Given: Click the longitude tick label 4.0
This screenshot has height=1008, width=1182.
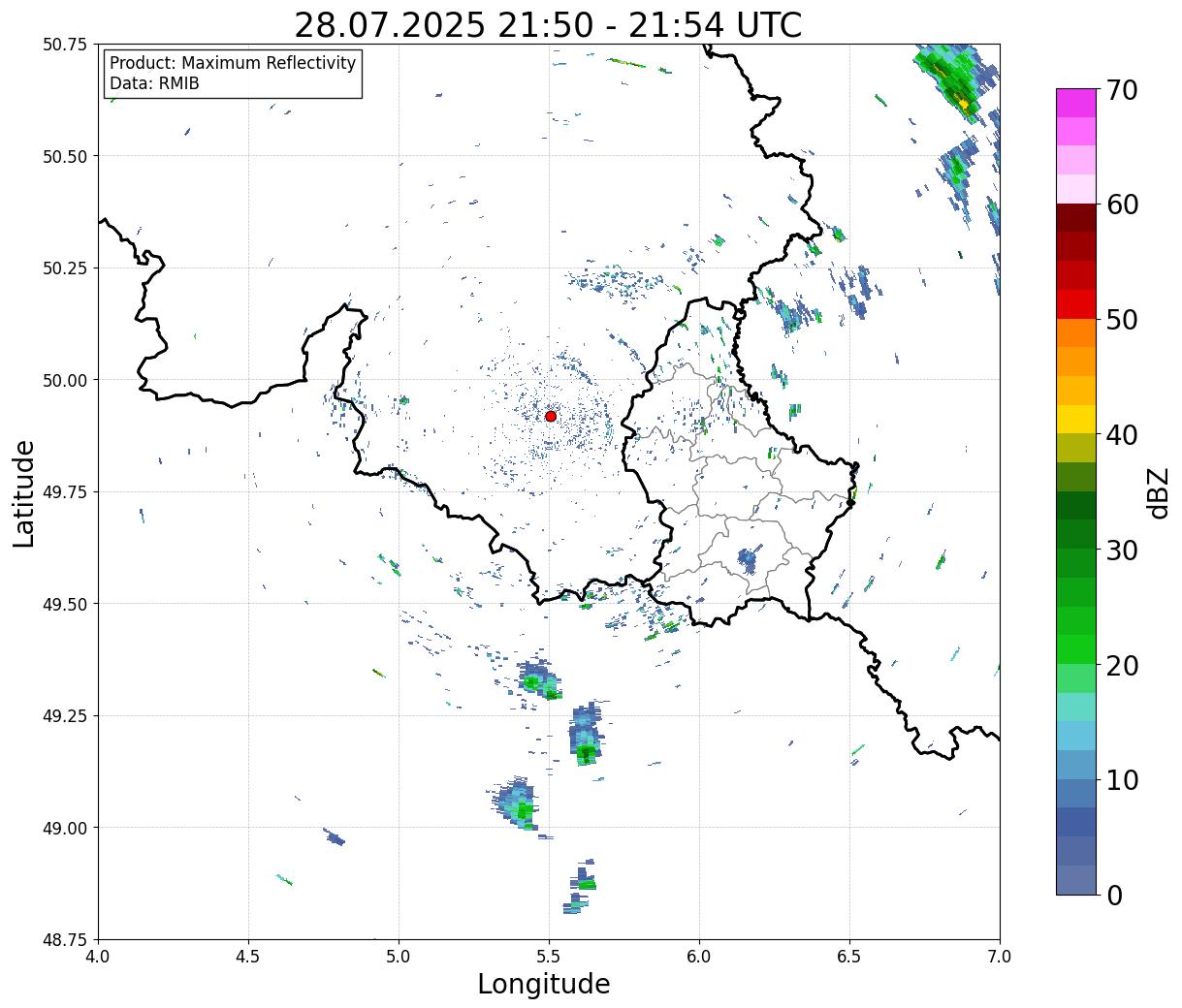Looking at the screenshot, I should (x=98, y=957).
